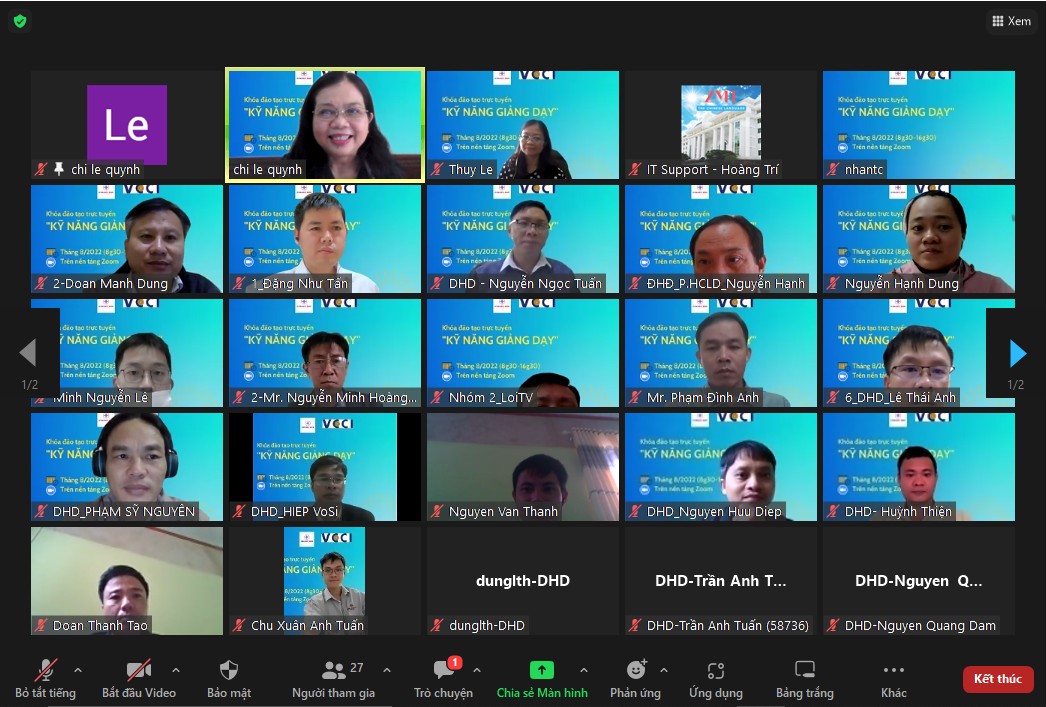This screenshot has height=707, width=1046.
Task: Open the Bảo mật security shield icon
Action: click(x=229, y=670)
